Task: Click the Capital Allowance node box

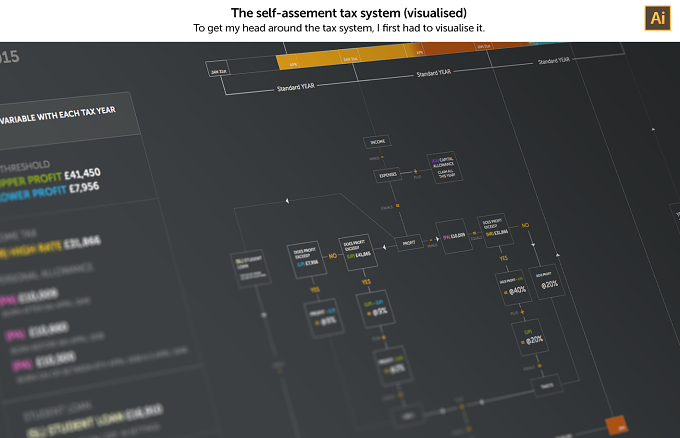Action: click(x=445, y=167)
